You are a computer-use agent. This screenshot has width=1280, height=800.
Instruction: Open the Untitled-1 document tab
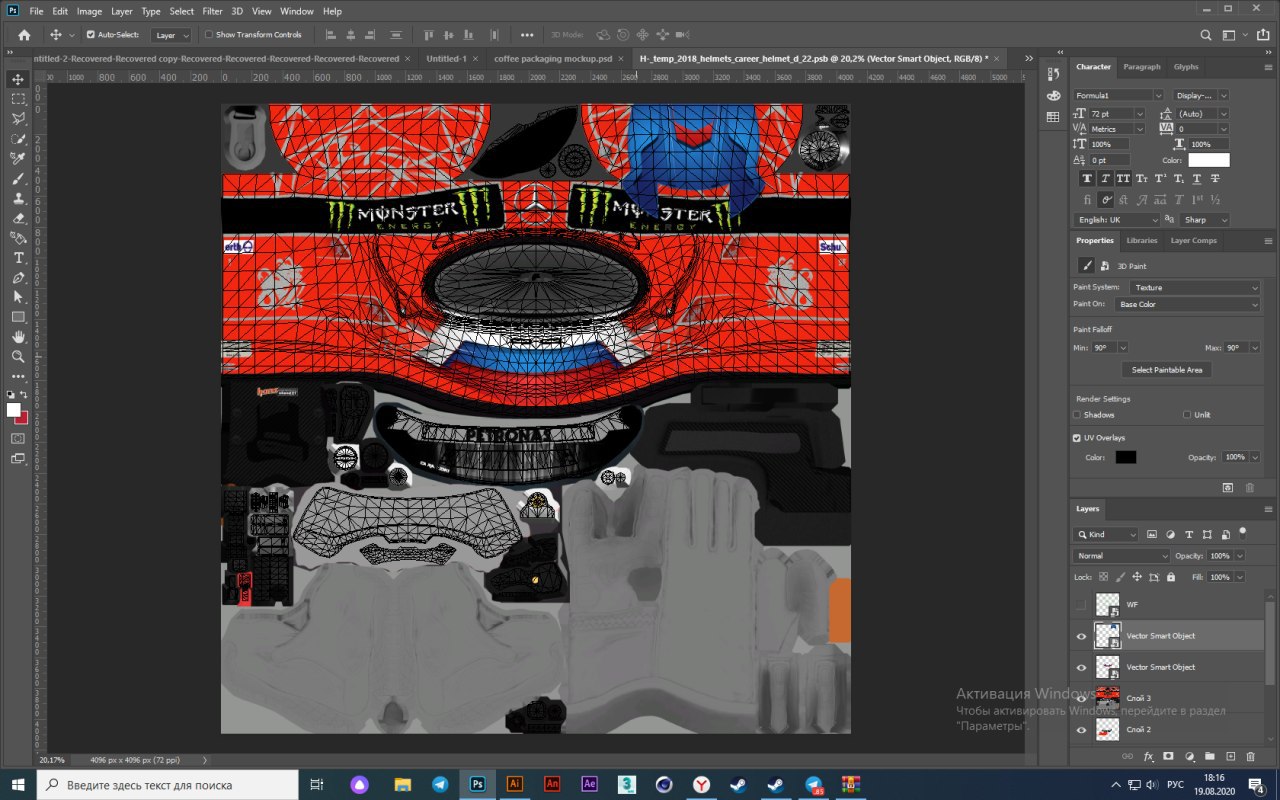click(446, 59)
